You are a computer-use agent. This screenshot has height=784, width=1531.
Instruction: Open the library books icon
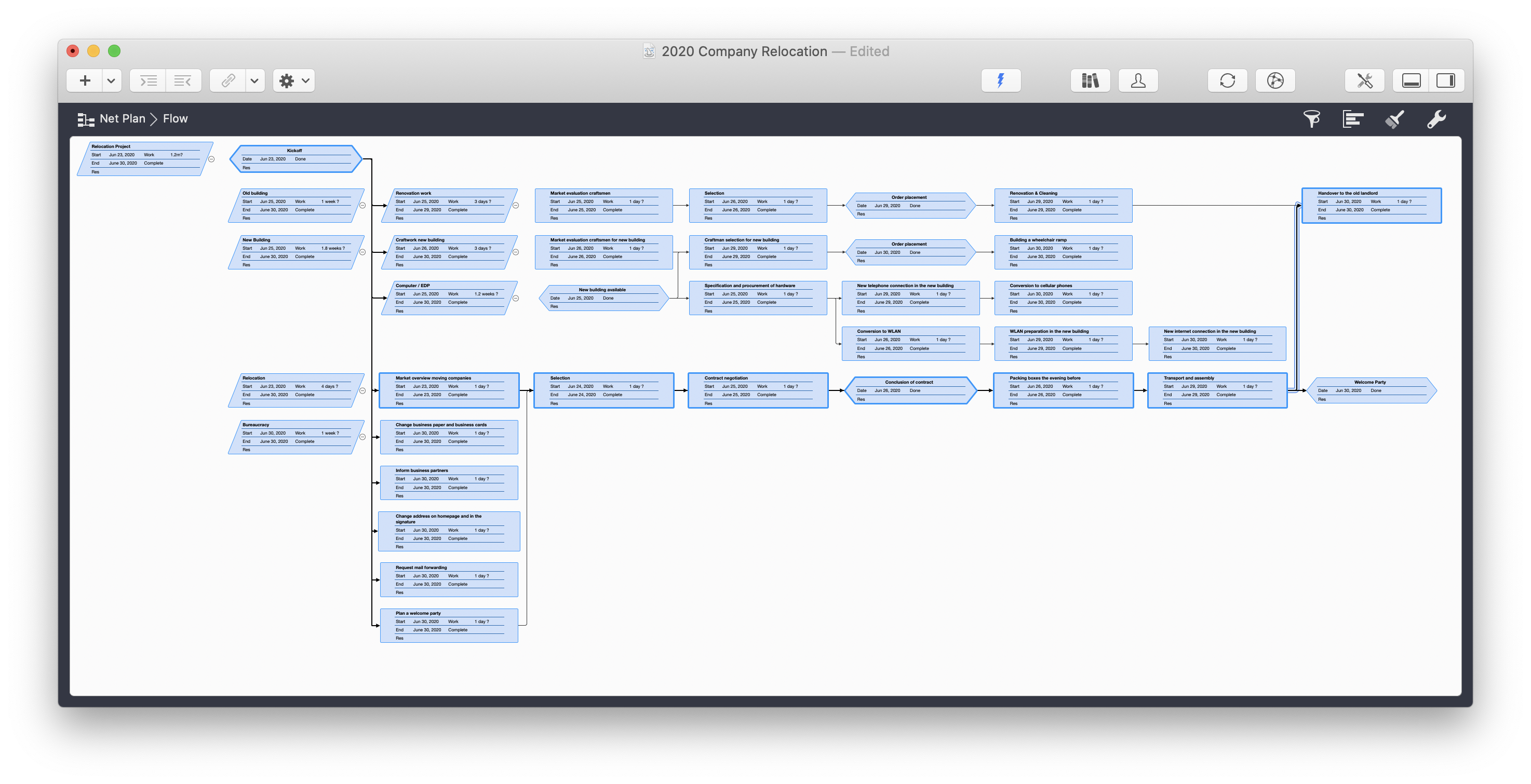pyautogui.click(x=1090, y=81)
